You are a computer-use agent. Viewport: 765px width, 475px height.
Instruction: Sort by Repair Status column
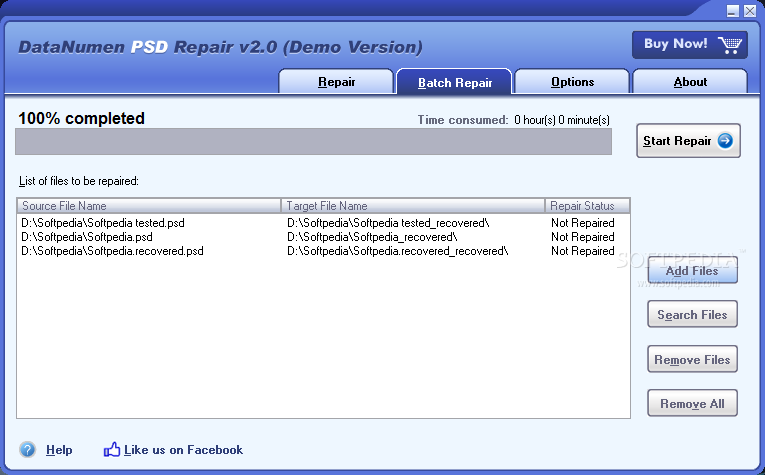(x=587, y=206)
